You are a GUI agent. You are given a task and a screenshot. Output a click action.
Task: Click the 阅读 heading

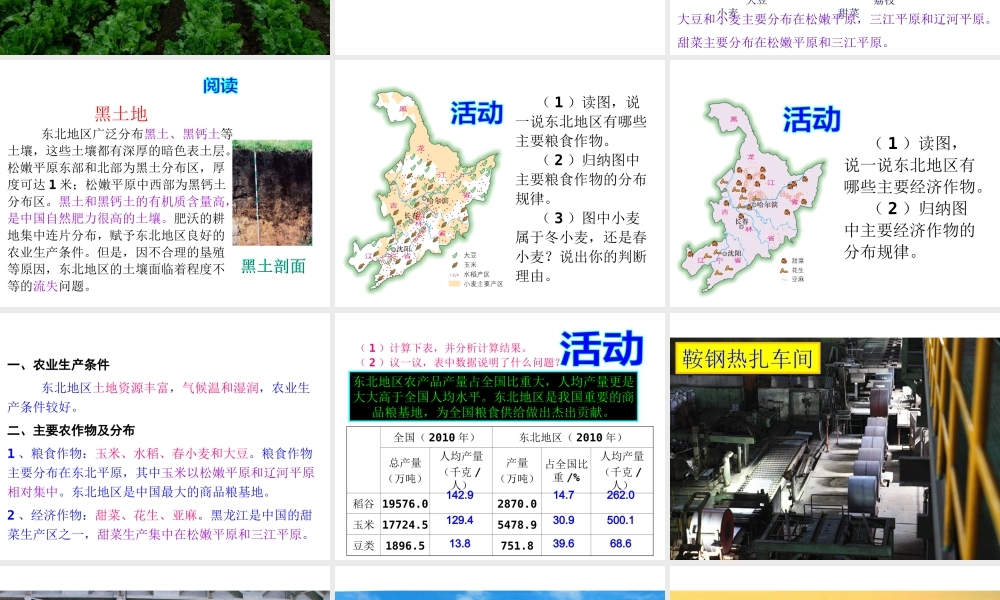(221, 85)
